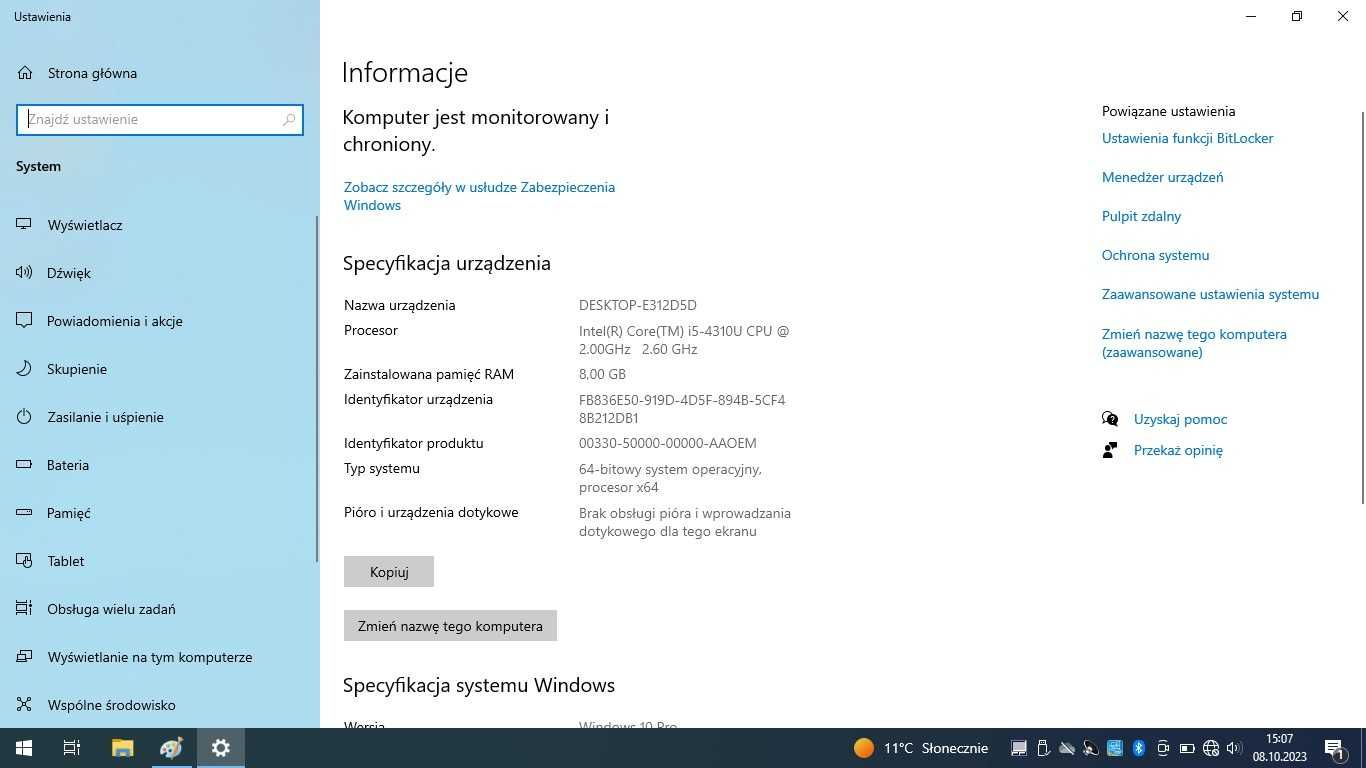Click the touchpad tray icon

pos(1019,748)
